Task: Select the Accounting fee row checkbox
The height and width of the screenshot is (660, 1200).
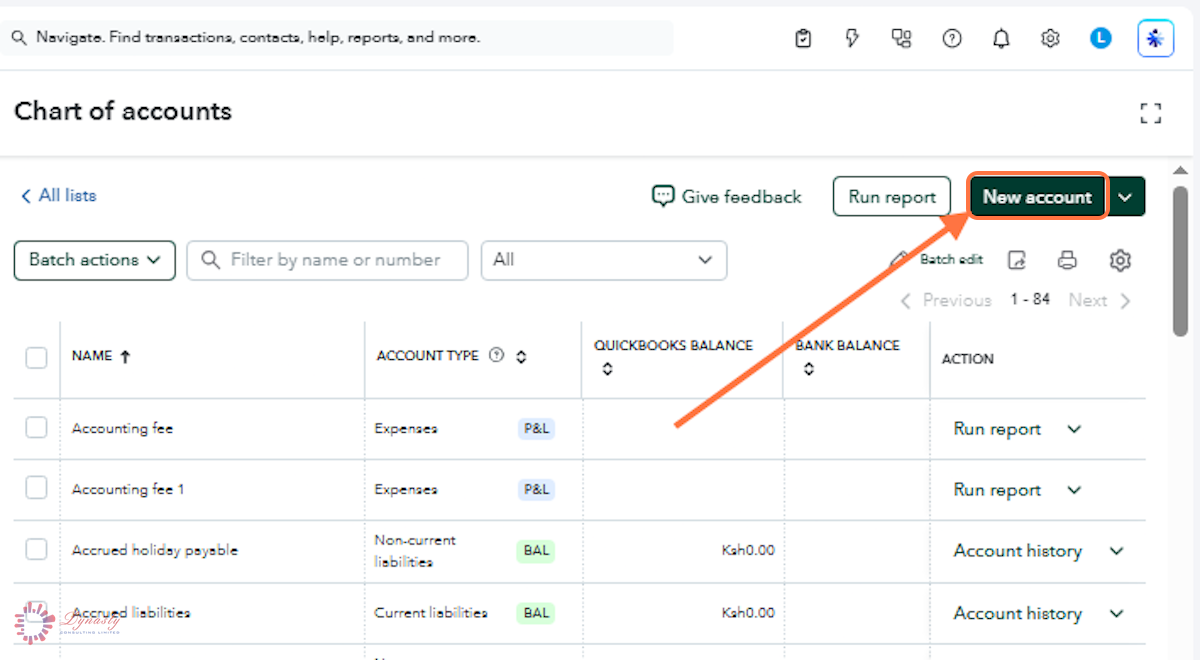Action: [x=36, y=428]
